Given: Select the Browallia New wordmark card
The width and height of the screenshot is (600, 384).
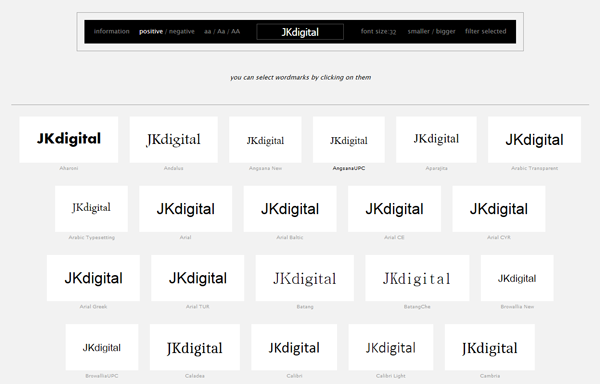Looking at the screenshot, I should [x=517, y=278].
